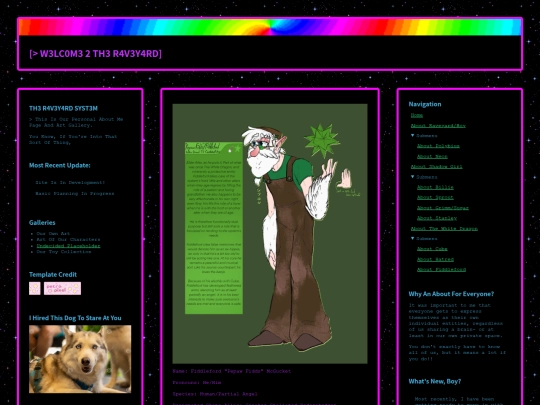Open the About Fiddleford link

tap(441, 270)
